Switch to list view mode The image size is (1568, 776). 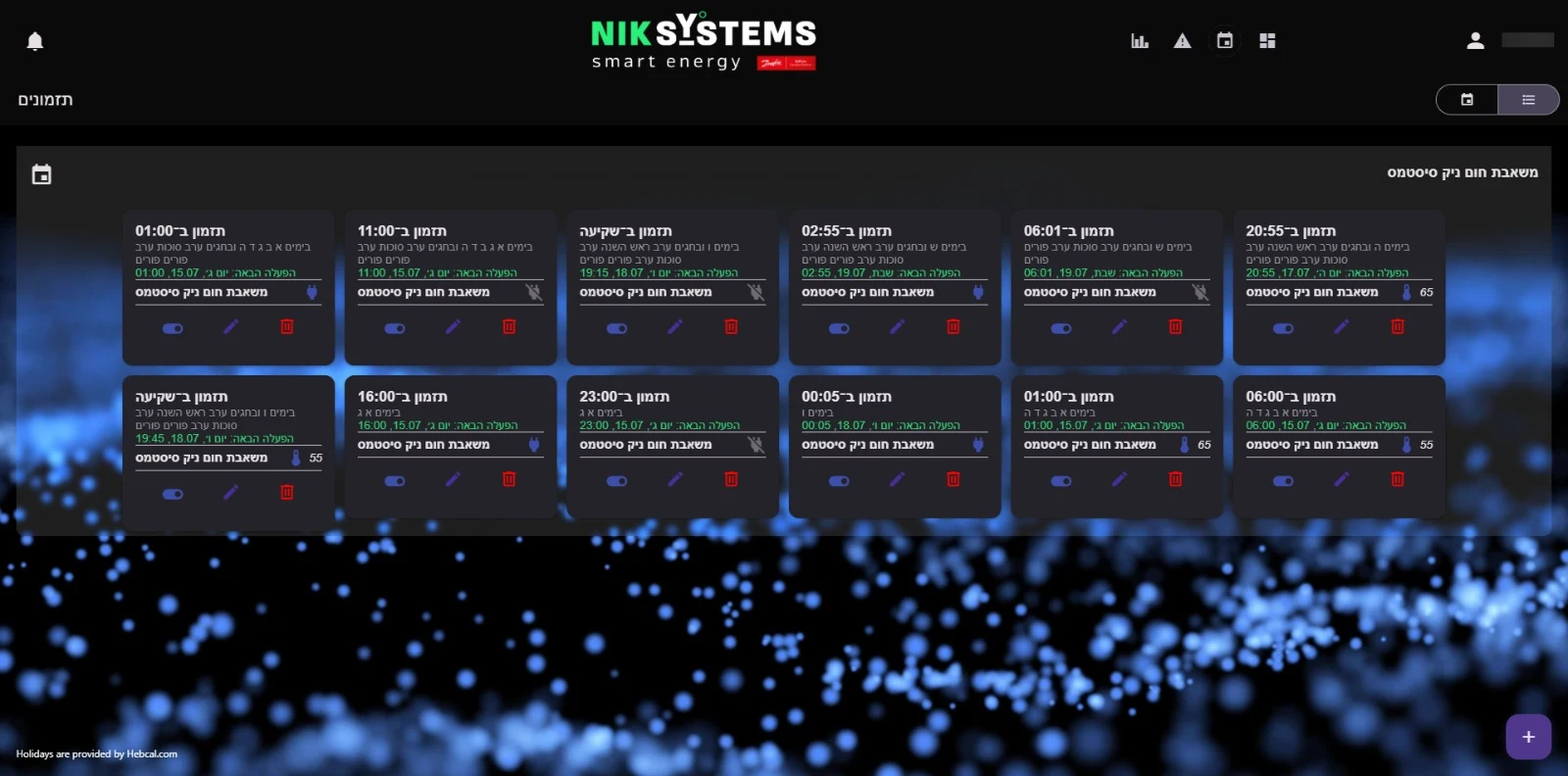tap(1528, 100)
